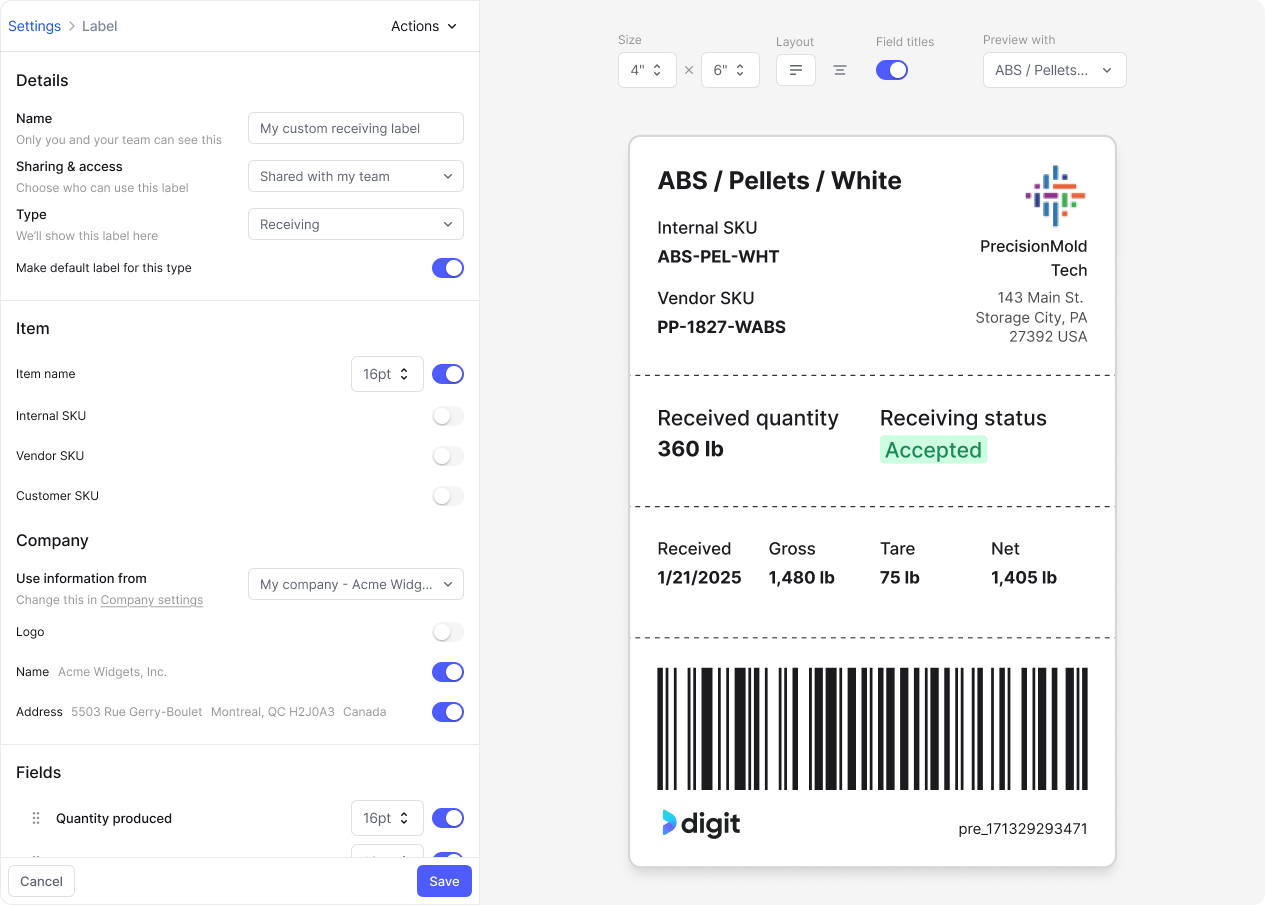The height and width of the screenshot is (905, 1265).
Task: Click the Accepted status badge
Action: pyautogui.click(x=933, y=450)
